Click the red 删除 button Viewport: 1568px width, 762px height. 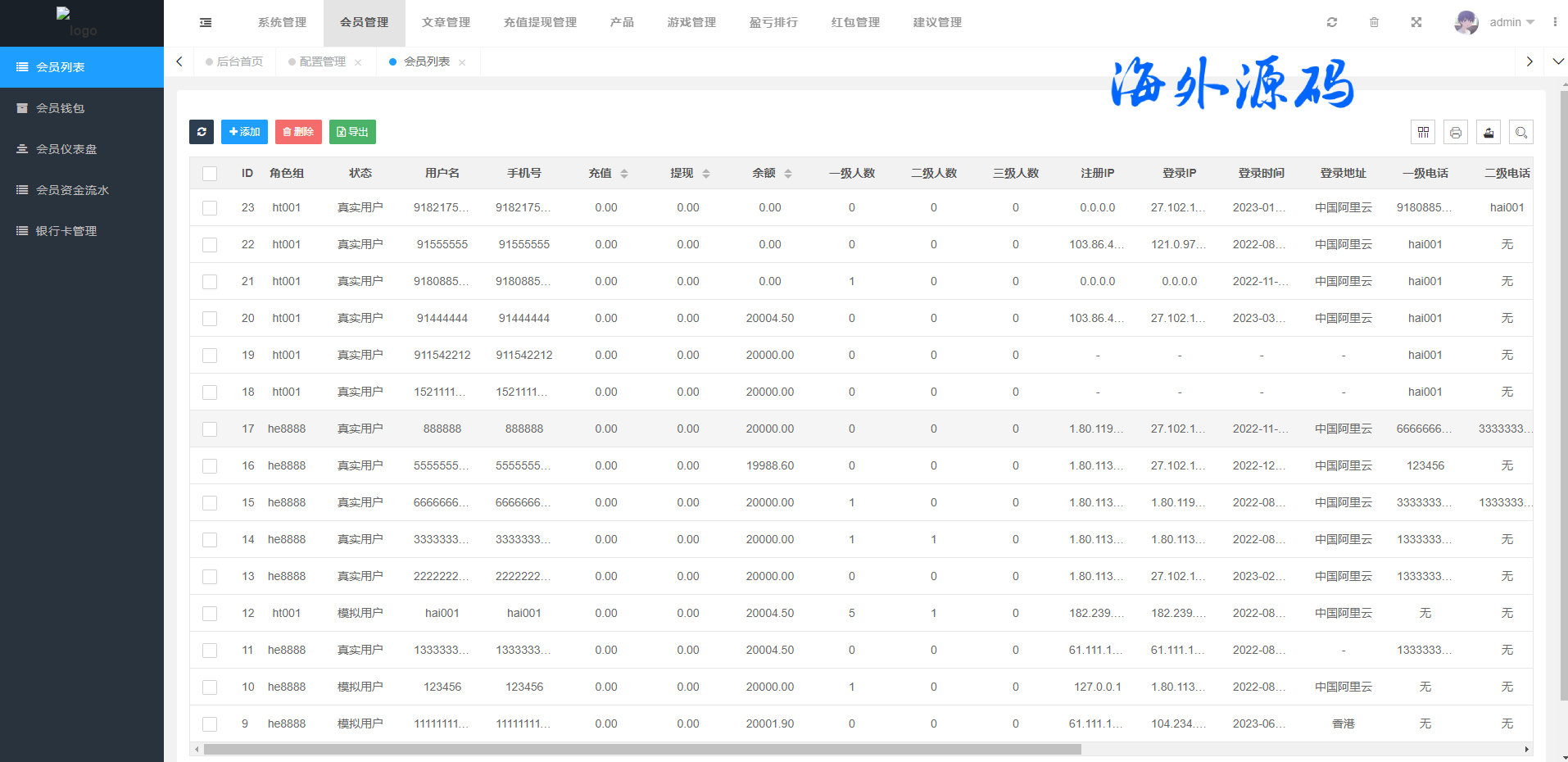tap(298, 132)
